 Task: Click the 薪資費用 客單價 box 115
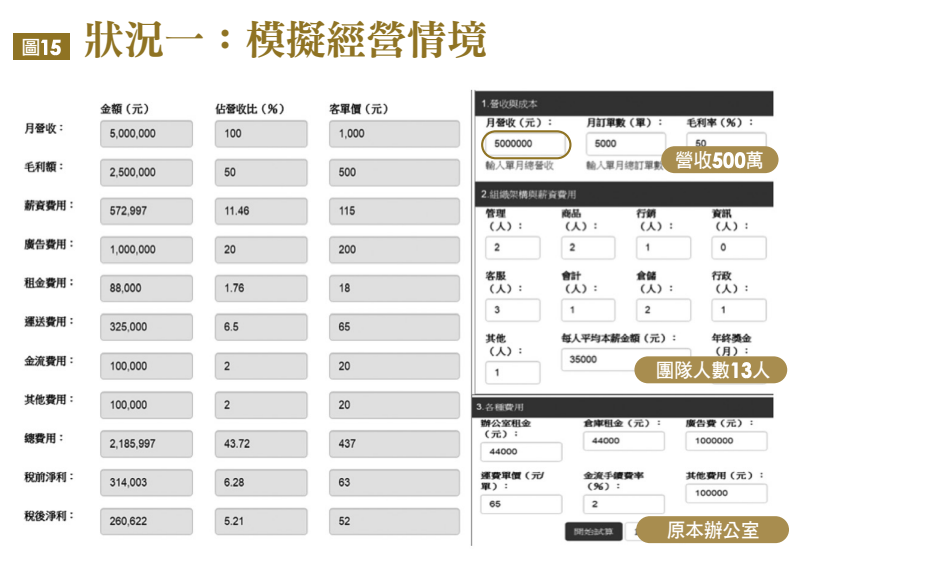(394, 211)
